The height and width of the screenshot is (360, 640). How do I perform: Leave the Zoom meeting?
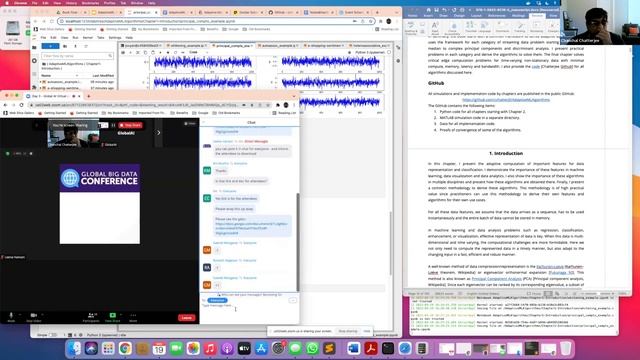[x=187, y=318]
